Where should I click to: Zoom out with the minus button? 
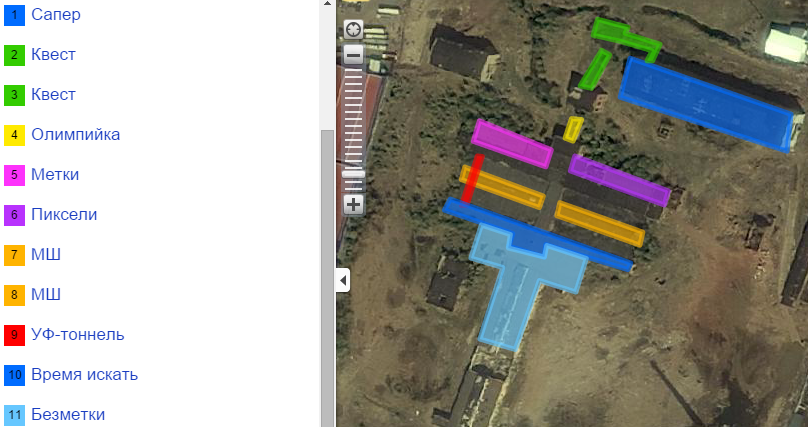[x=354, y=55]
